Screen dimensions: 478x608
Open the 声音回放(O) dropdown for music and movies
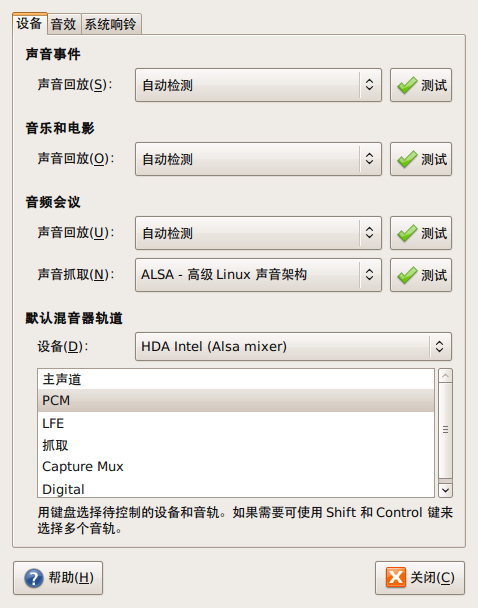[x=258, y=159]
